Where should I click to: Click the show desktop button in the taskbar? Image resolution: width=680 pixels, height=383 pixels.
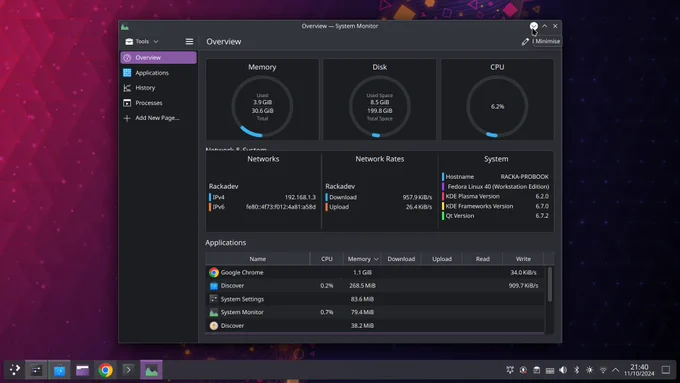click(x=666, y=370)
